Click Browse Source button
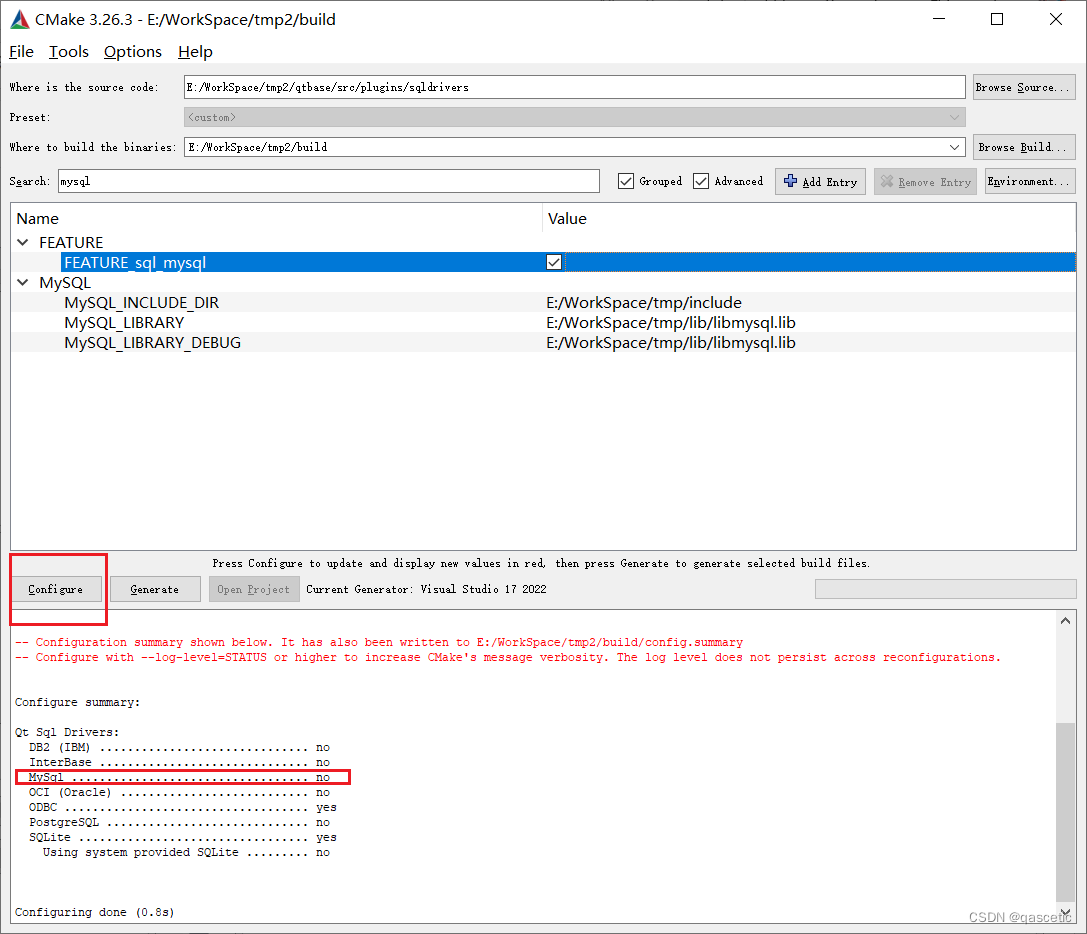 pyautogui.click(x=1023, y=87)
